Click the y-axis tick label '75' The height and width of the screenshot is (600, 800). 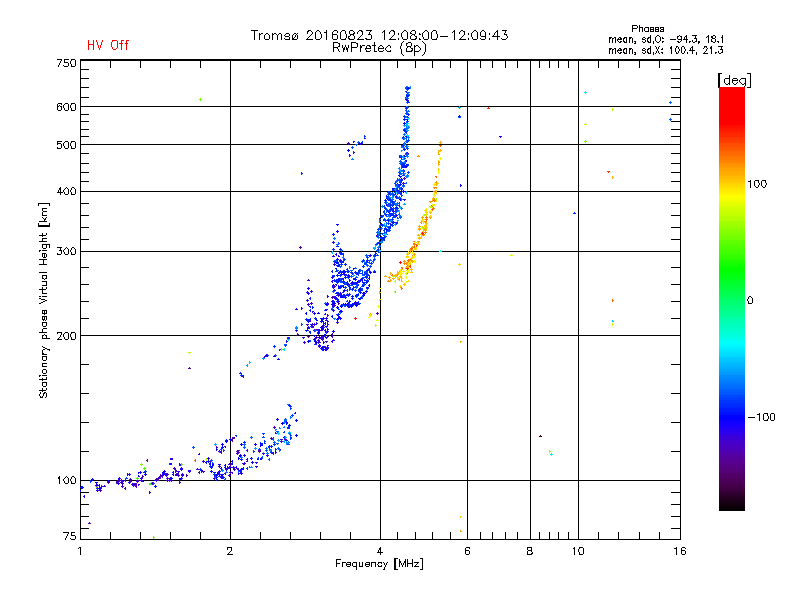[x=70, y=536]
